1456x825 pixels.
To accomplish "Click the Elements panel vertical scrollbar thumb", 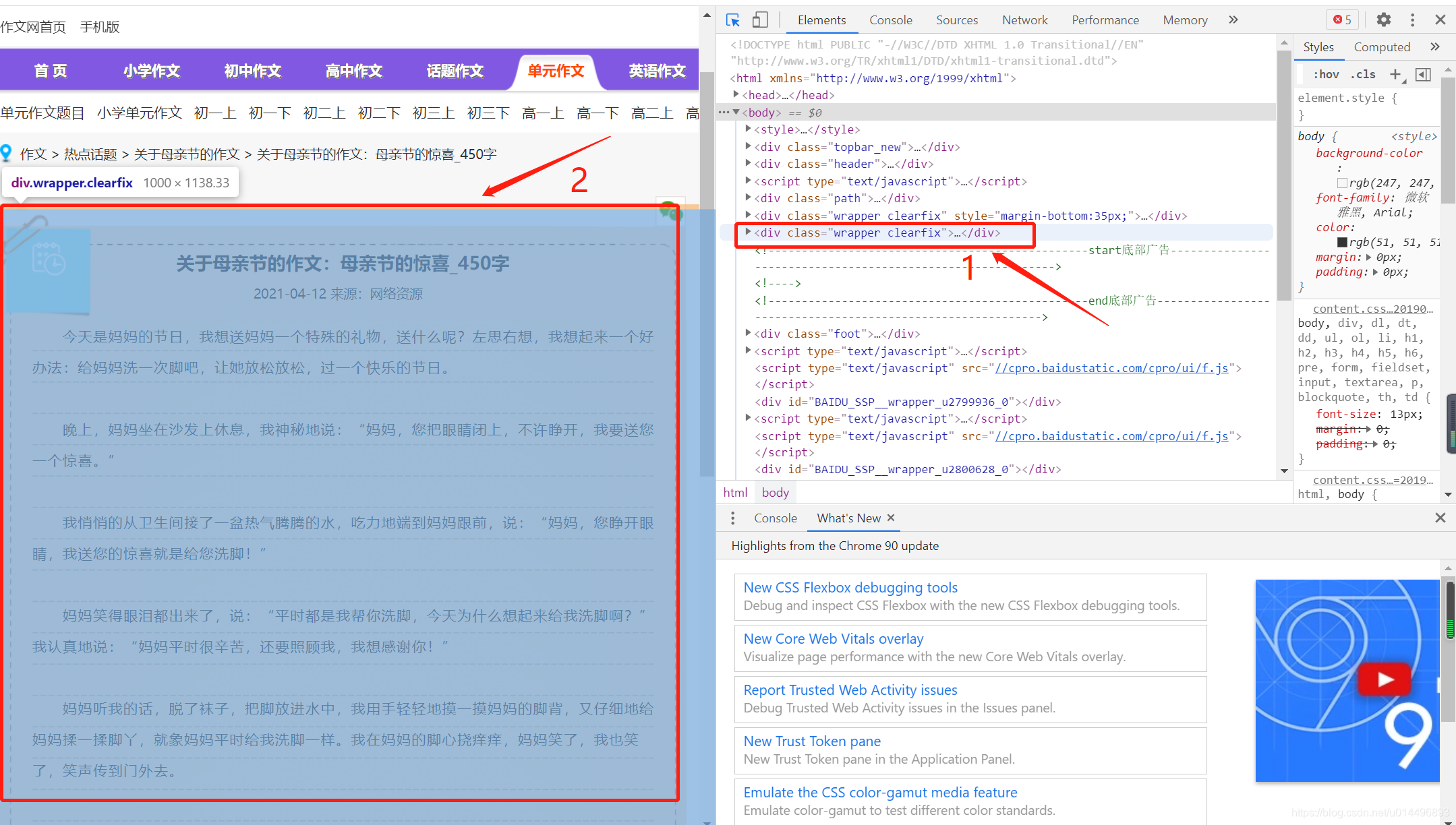I will pyautogui.click(x=1284, y=175).
